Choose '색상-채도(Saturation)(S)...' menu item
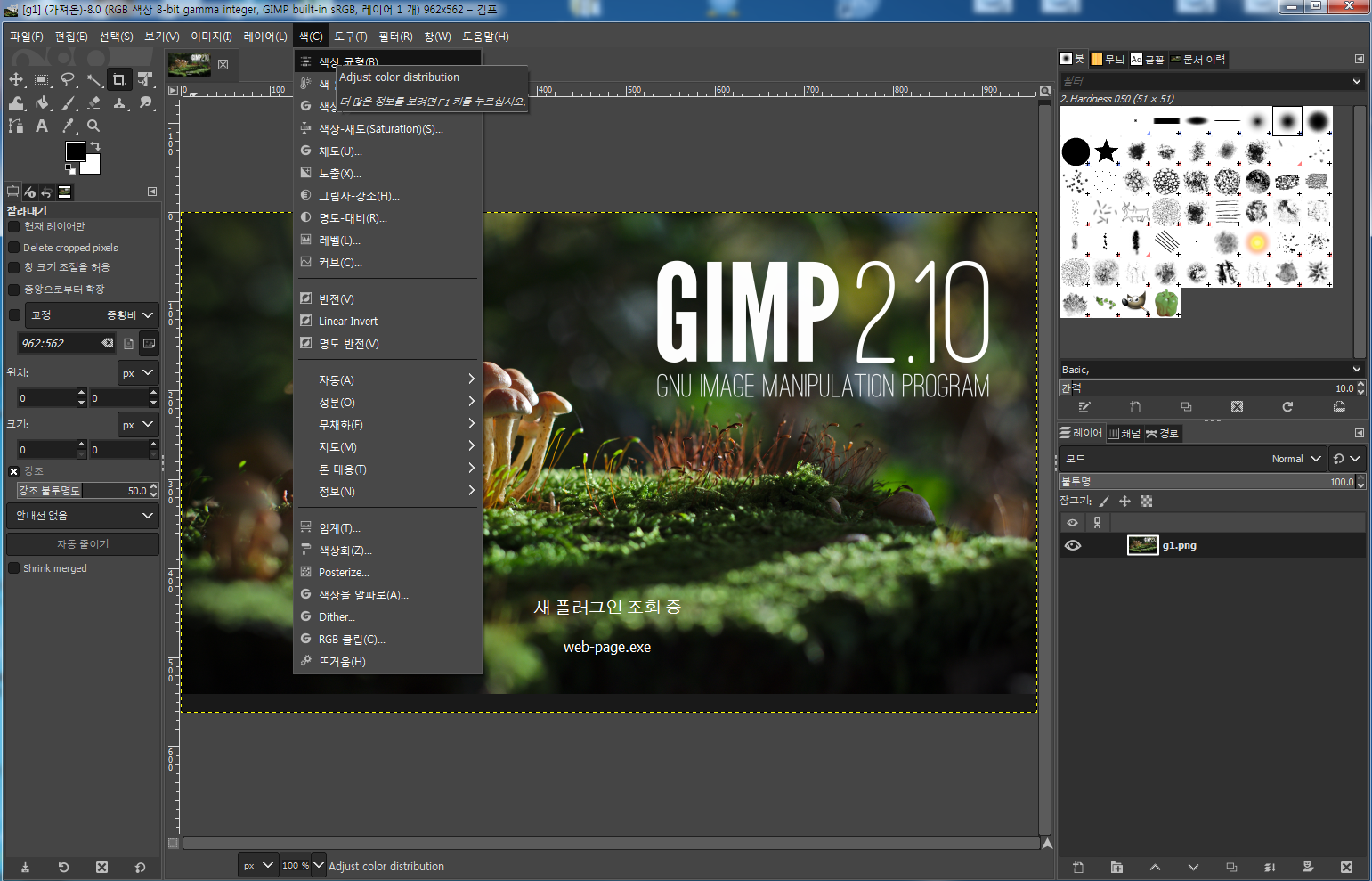This screenshot has width=1372, height=881. coord(388,129)
